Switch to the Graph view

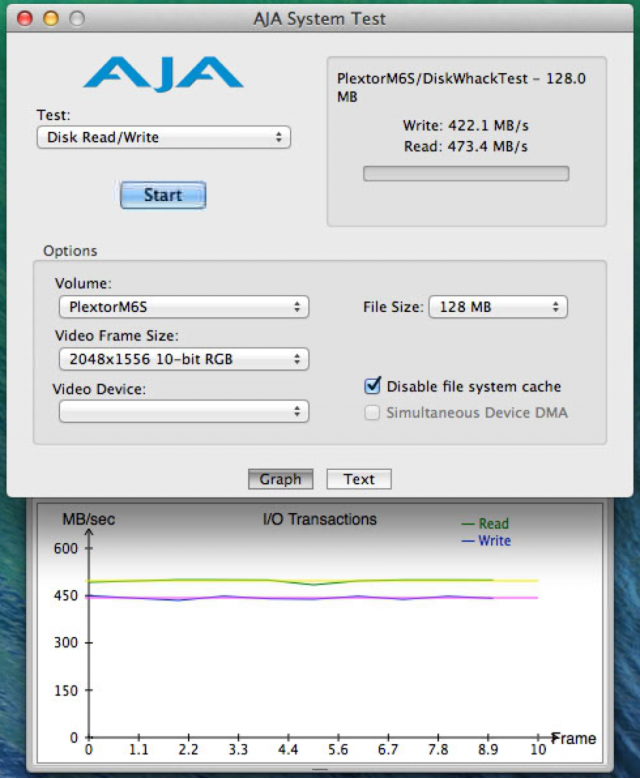pyautogui.click(x=280, y=479)
